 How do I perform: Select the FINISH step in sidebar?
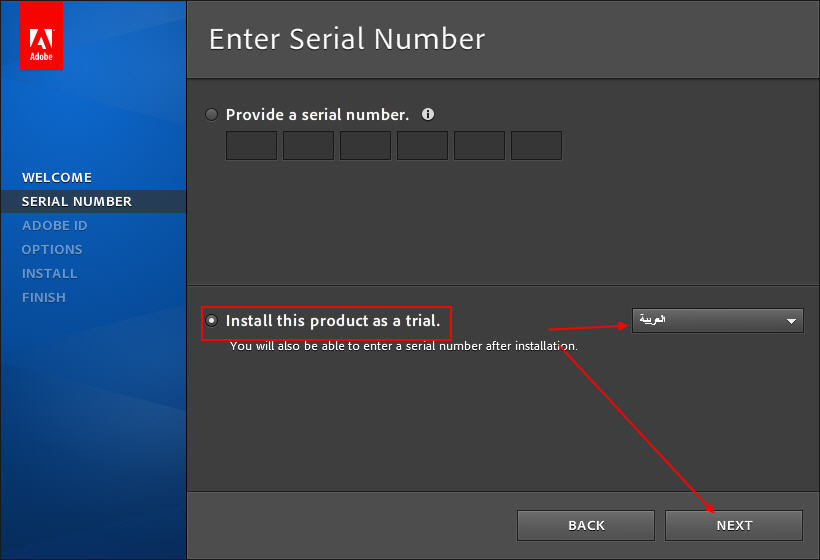pyautogui.click(x=43, y=298)
